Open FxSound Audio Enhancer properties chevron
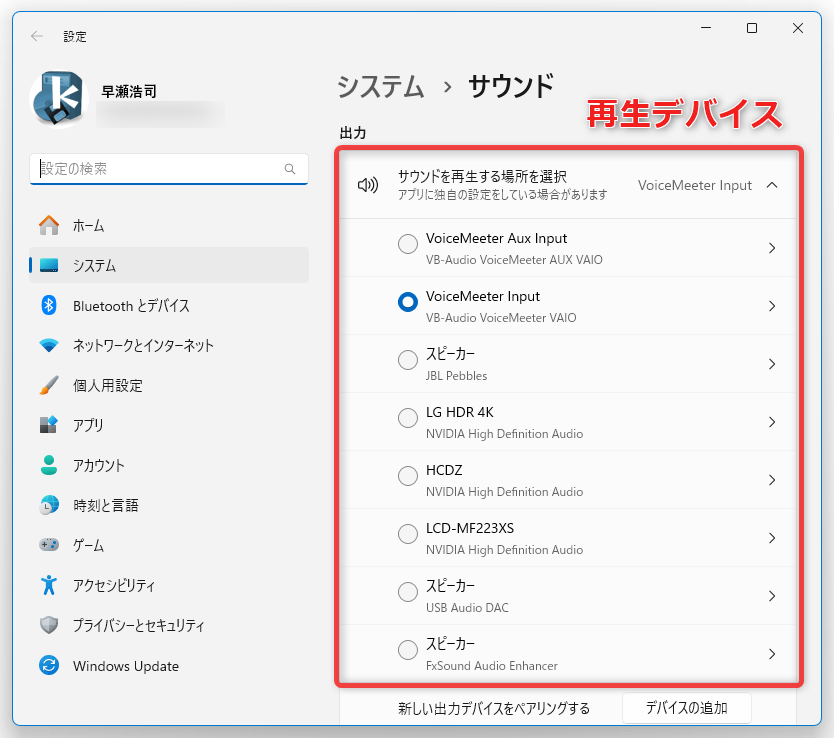This screenshot has height=738, width=834. (x=772, y=654)
